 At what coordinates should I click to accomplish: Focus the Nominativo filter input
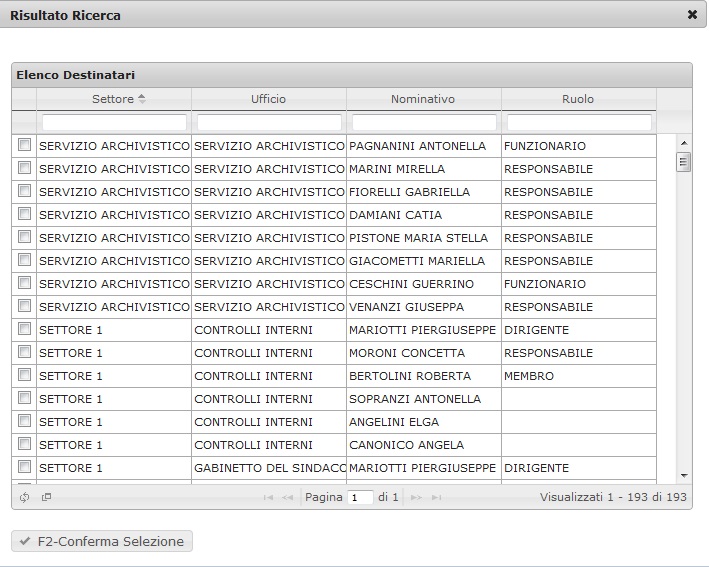(x=424, y=122)
